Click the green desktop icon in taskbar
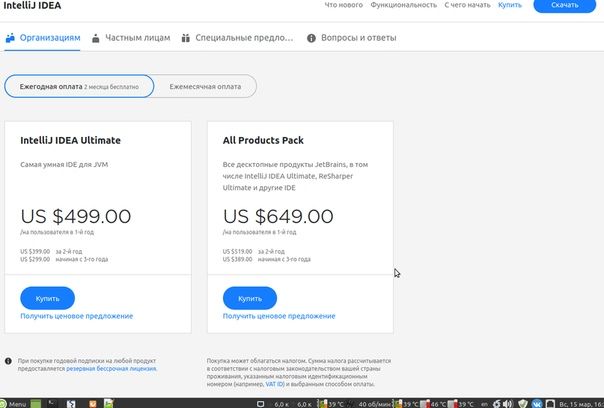This screenshot has height=408, width=604. pyautogui.click(x=35, y=404)
